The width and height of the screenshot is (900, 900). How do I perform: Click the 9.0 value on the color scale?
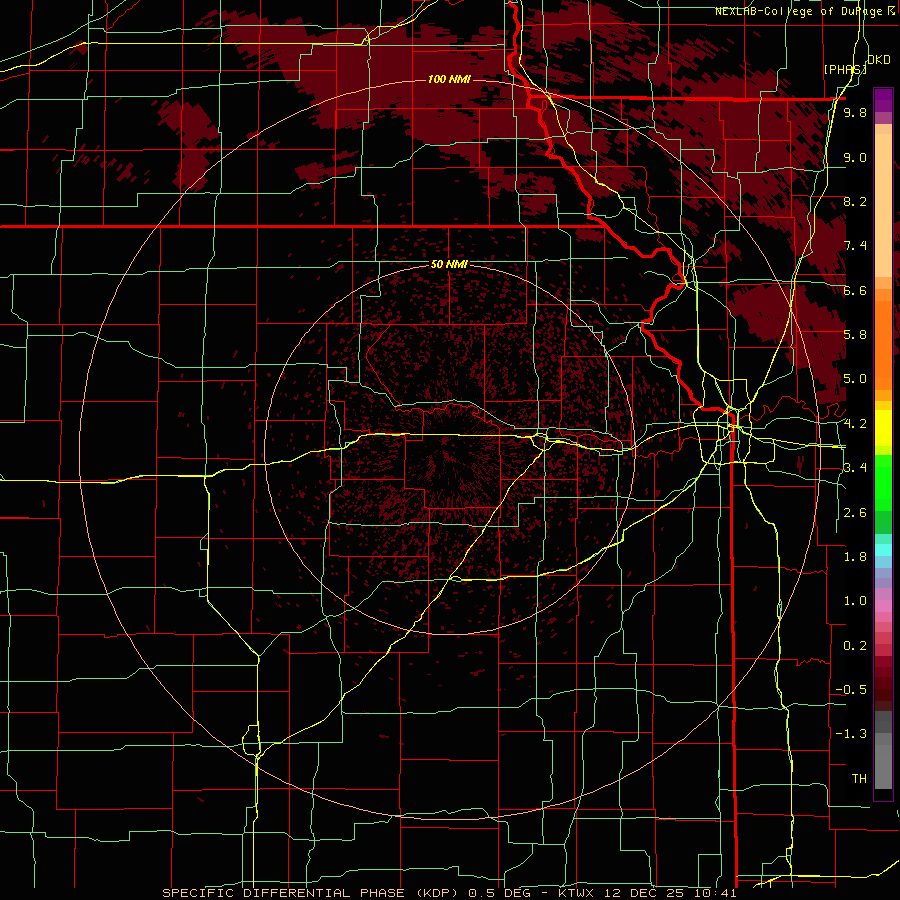pyautogui.click(x=855, y=157)
